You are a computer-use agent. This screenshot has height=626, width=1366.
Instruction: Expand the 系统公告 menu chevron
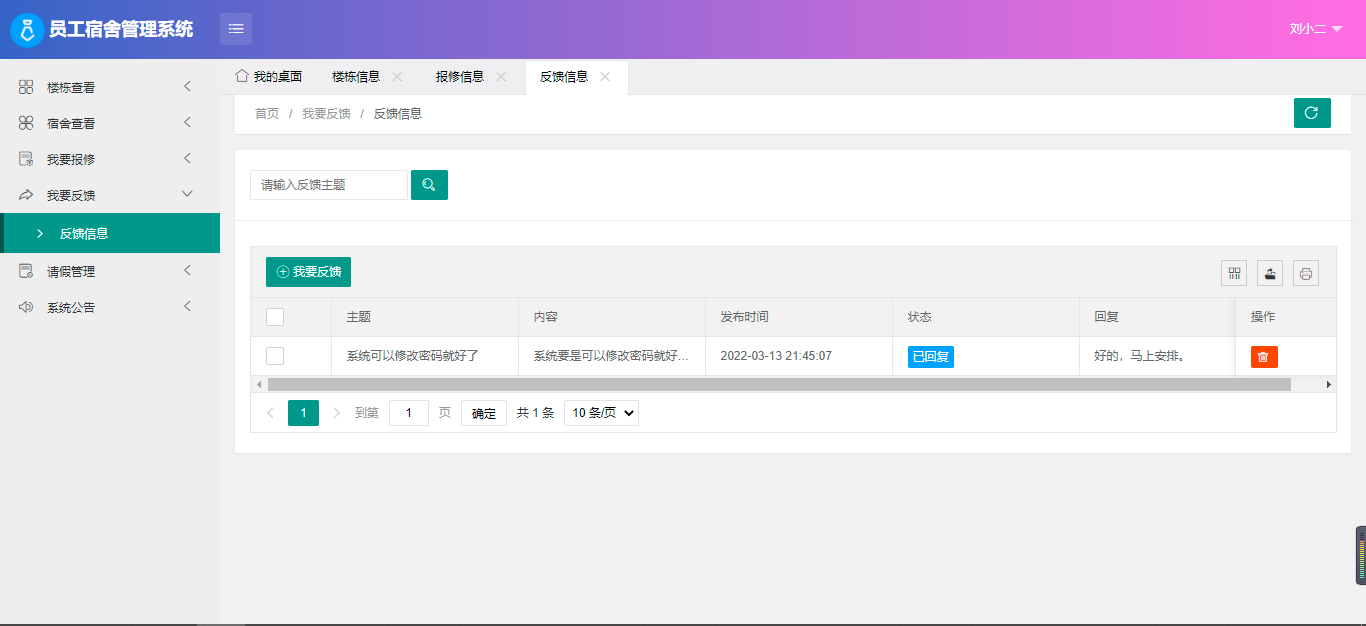(187, 307)
